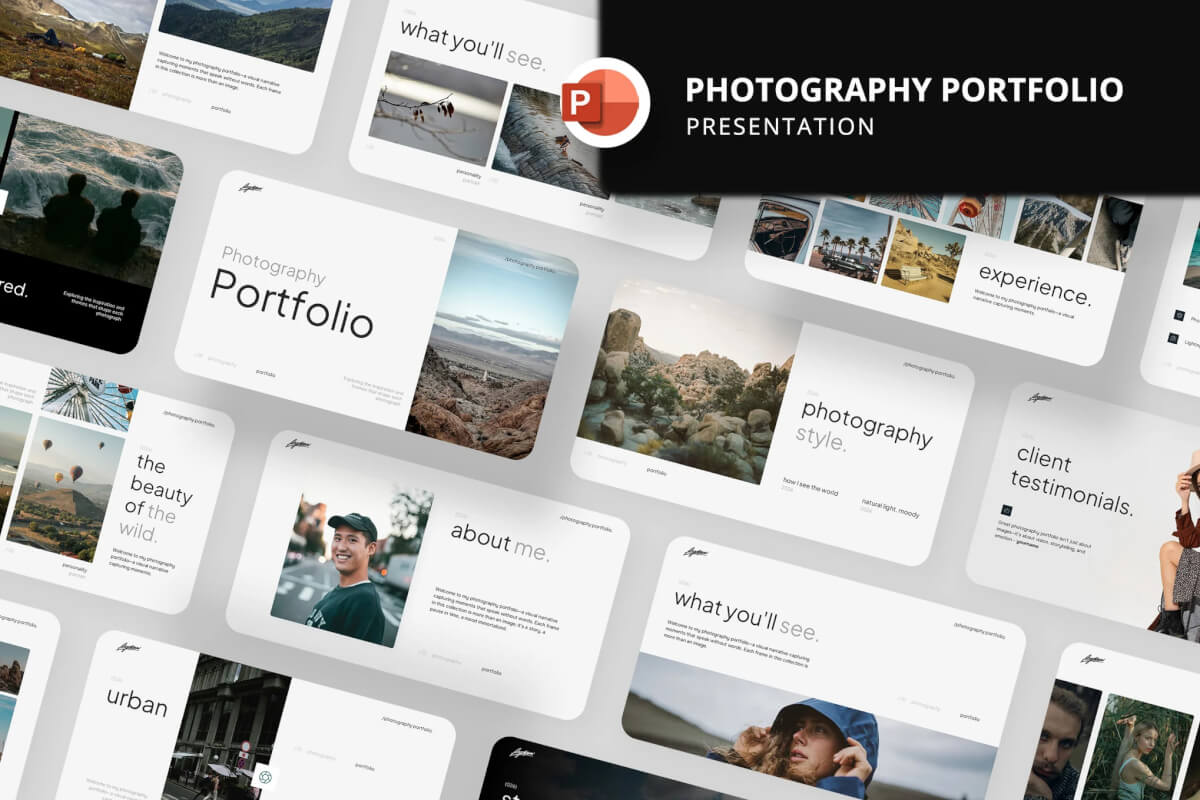The image size is (1200, 800).
Task: Open the "Photography Portfolio" title slide
Action: click(x=377, y=315)
